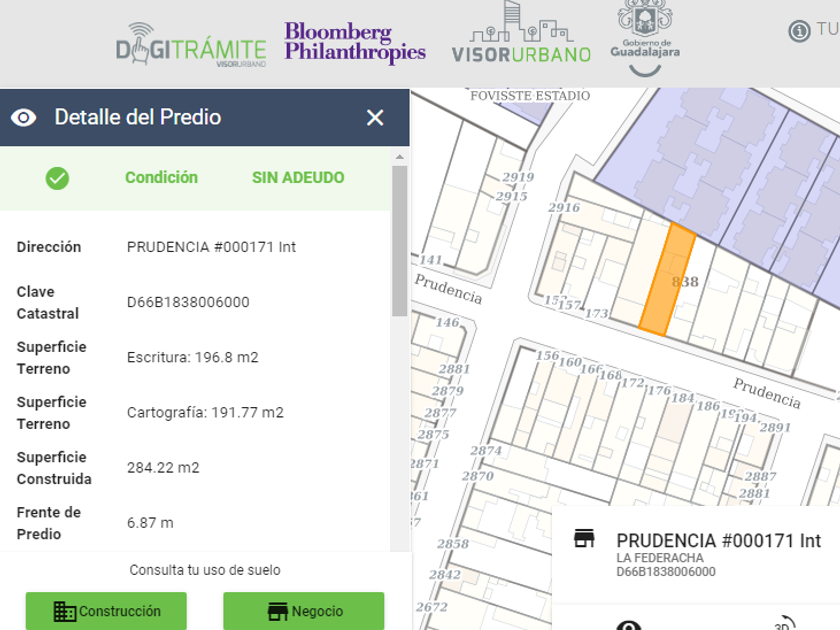This screenshot has height=630, width=840.
Task: Click the scroll-up arrow of details panel
Action: coord(400,156)
